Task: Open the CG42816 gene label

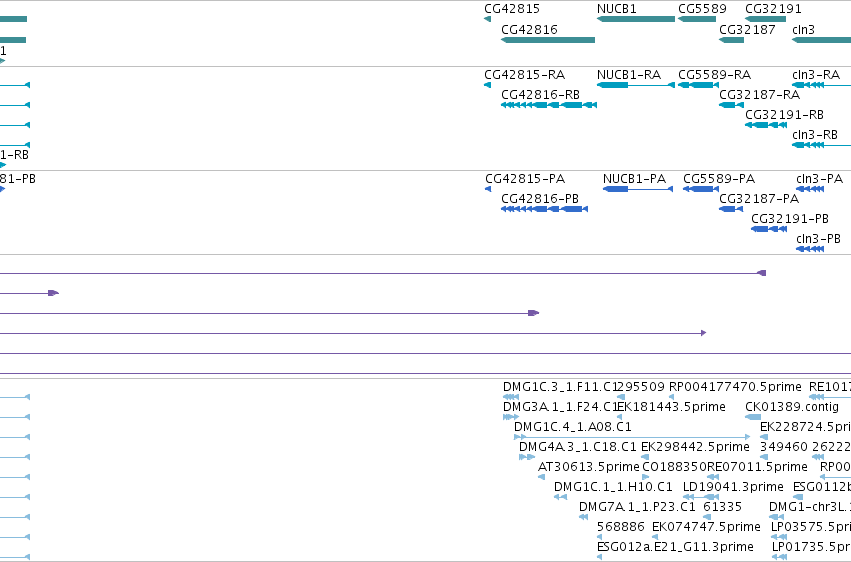Action: pyautogui.click(x=529, y=29)
